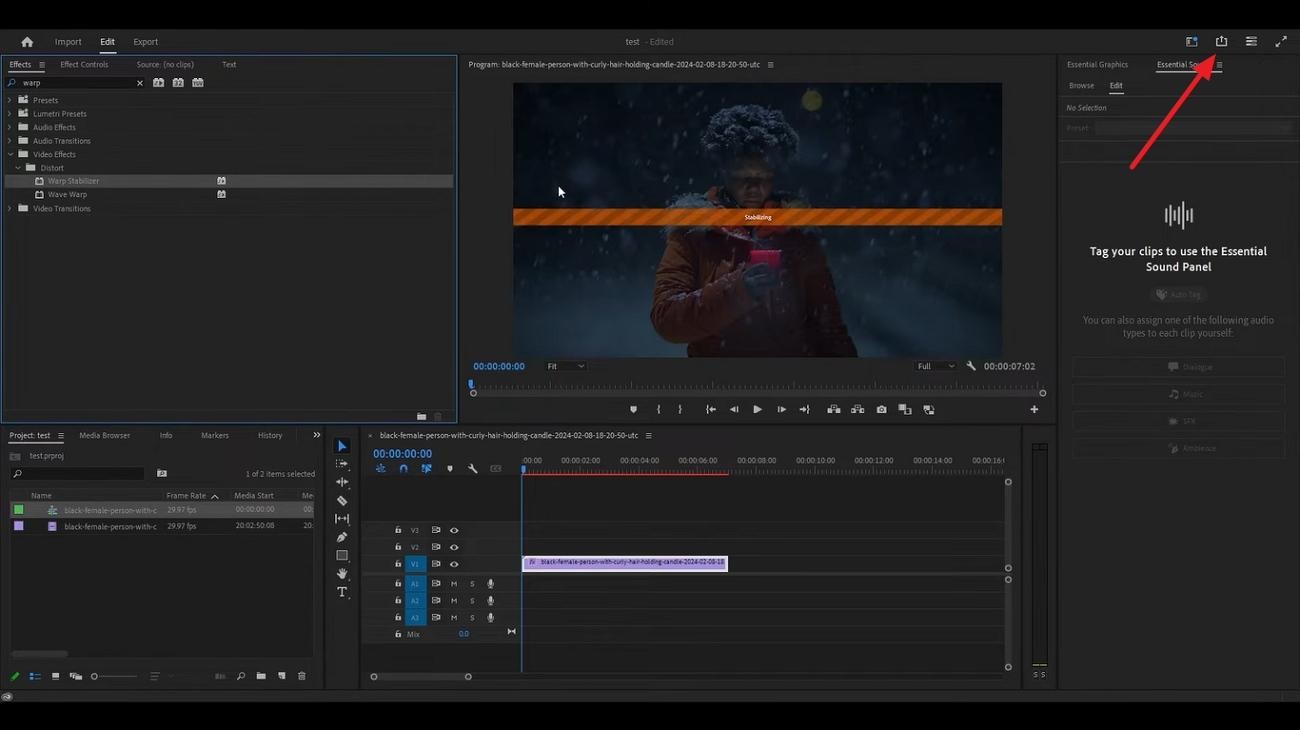Select the Type tool
1300x730 pixels.
[x=342, y=592]
